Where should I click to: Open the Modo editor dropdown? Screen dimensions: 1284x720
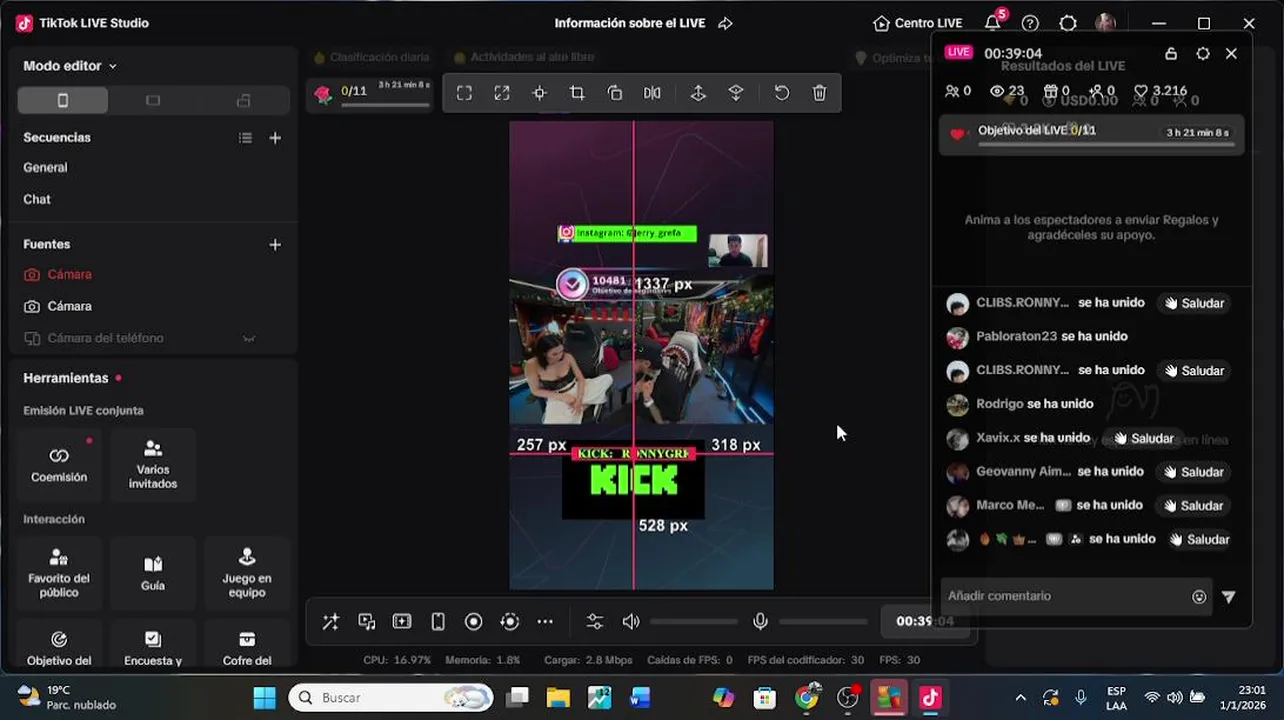point(70,66)
